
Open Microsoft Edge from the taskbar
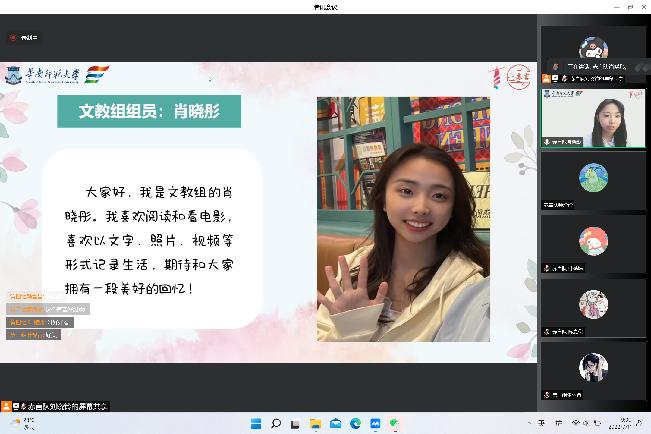355,424
